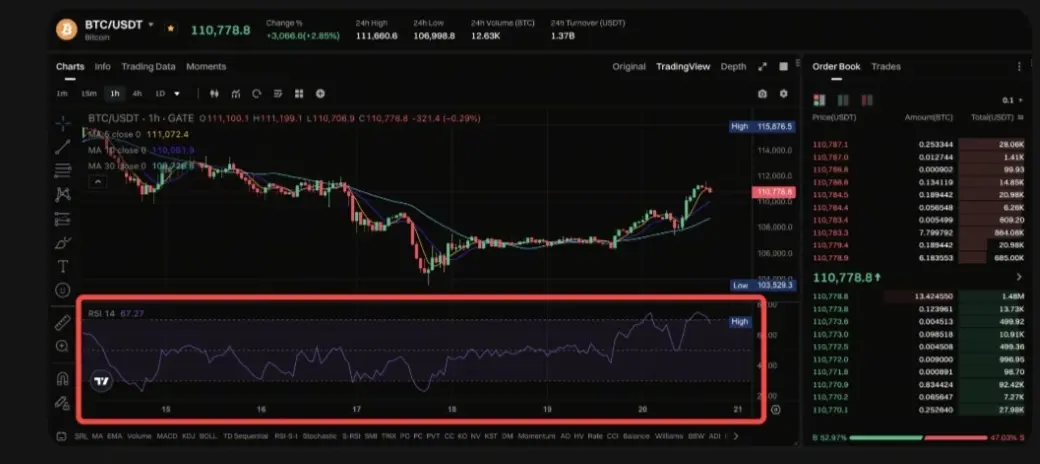Select TradingView chart view
Screen dimensions: 1040x464
tap(683, 66)
